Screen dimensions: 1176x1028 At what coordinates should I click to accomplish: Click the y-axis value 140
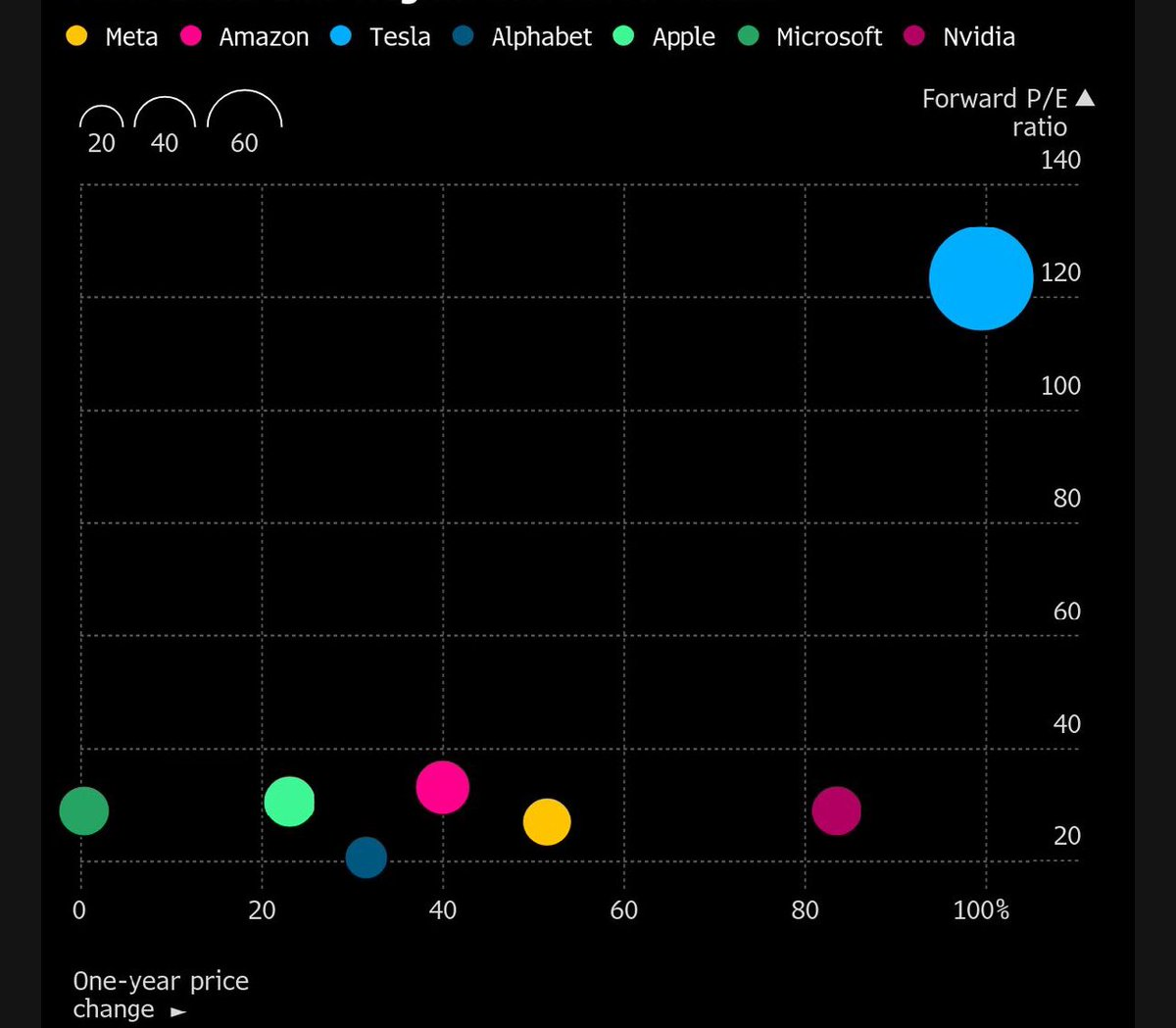click(x=1060, y=160)
